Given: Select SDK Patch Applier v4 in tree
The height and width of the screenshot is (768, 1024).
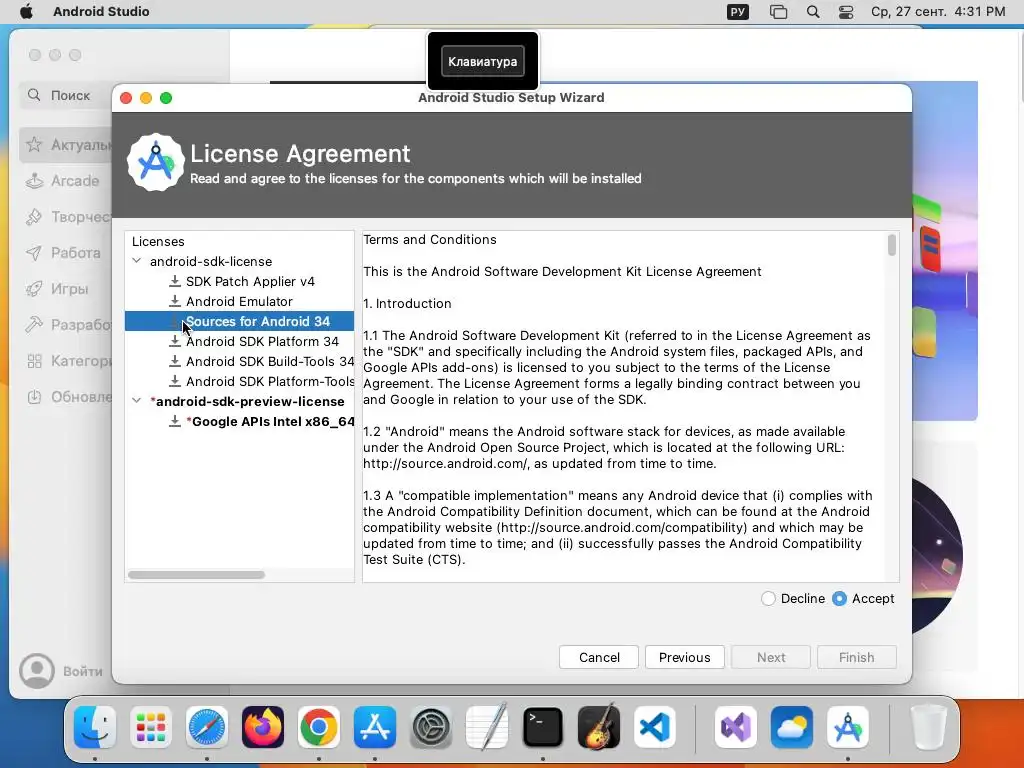Looking at the screenshot, I should (250, 281).
